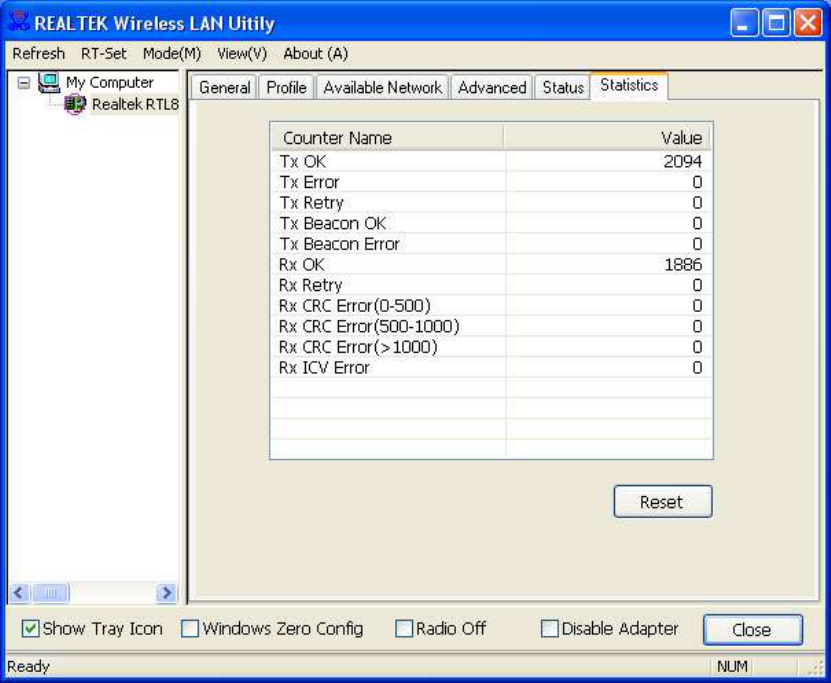Select the Statistics tab
The image size is (831, 683).
point(629,85)
